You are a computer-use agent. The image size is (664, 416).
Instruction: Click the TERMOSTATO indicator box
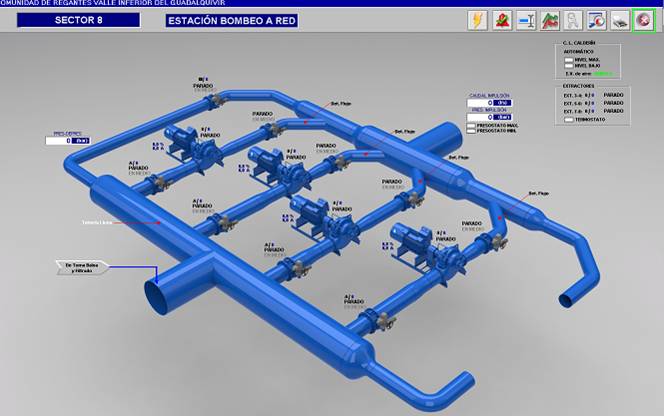coord(569,120)
